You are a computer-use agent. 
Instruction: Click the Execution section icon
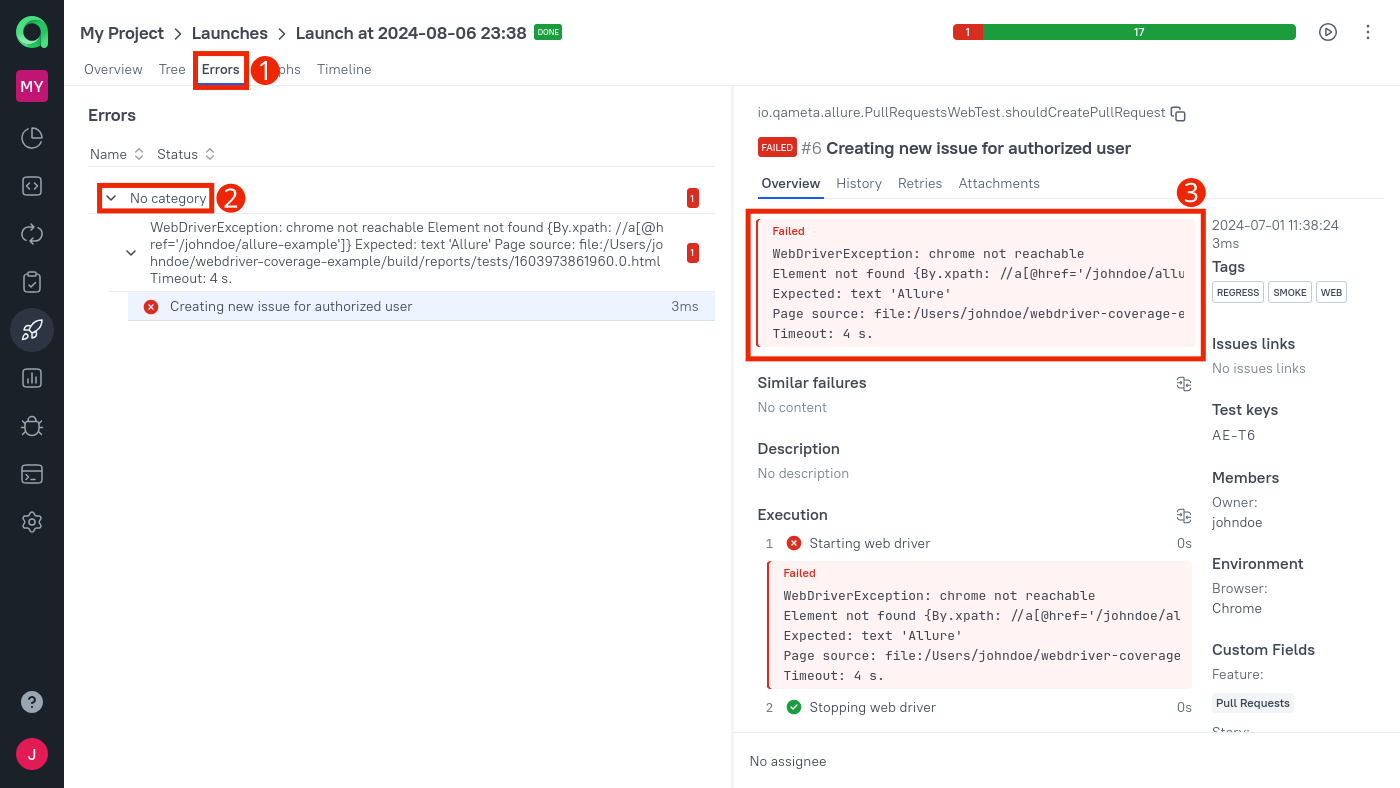(x=1184, y=516)
